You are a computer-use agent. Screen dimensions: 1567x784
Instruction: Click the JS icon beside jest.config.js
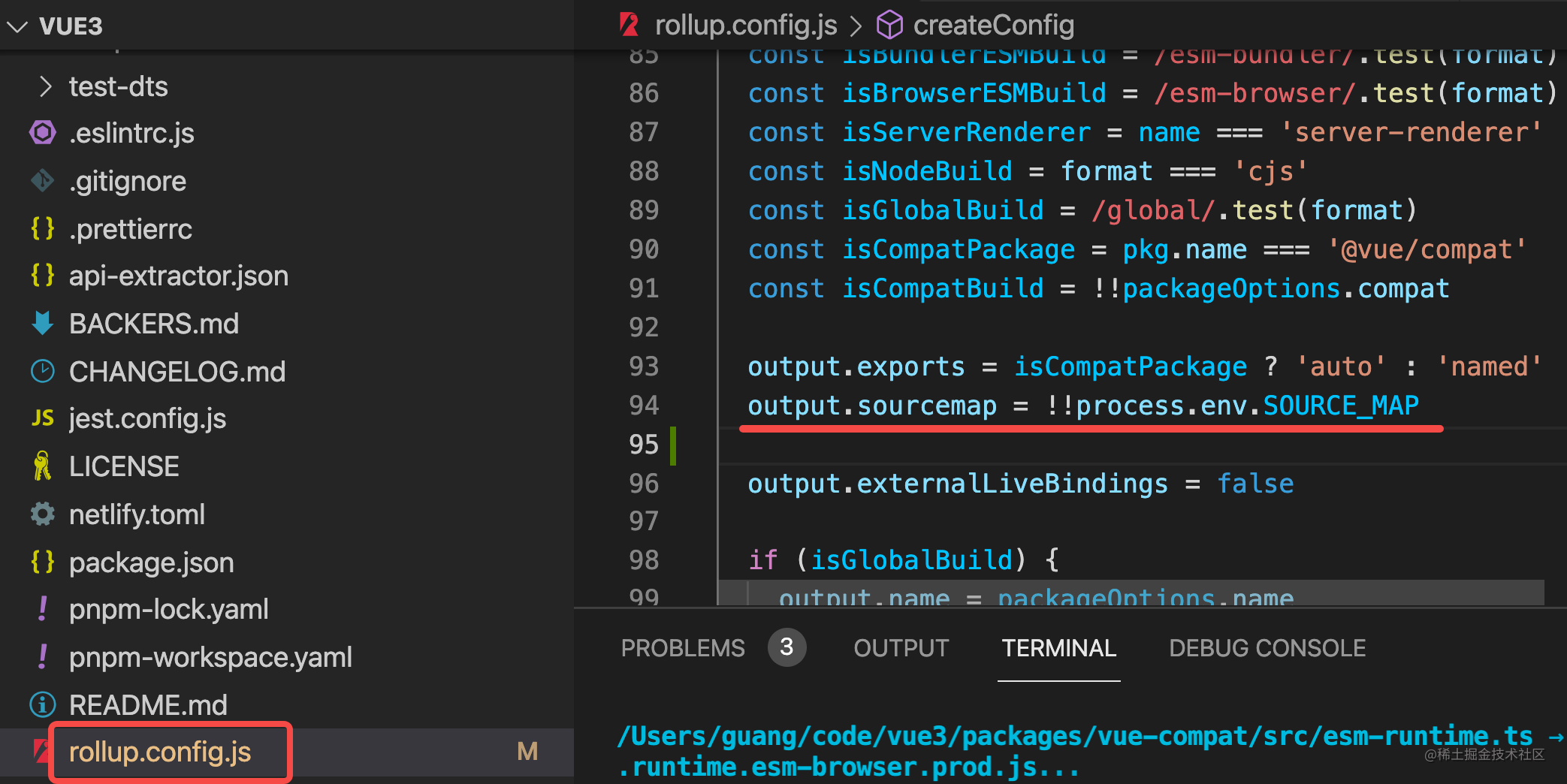pos(43,418)
